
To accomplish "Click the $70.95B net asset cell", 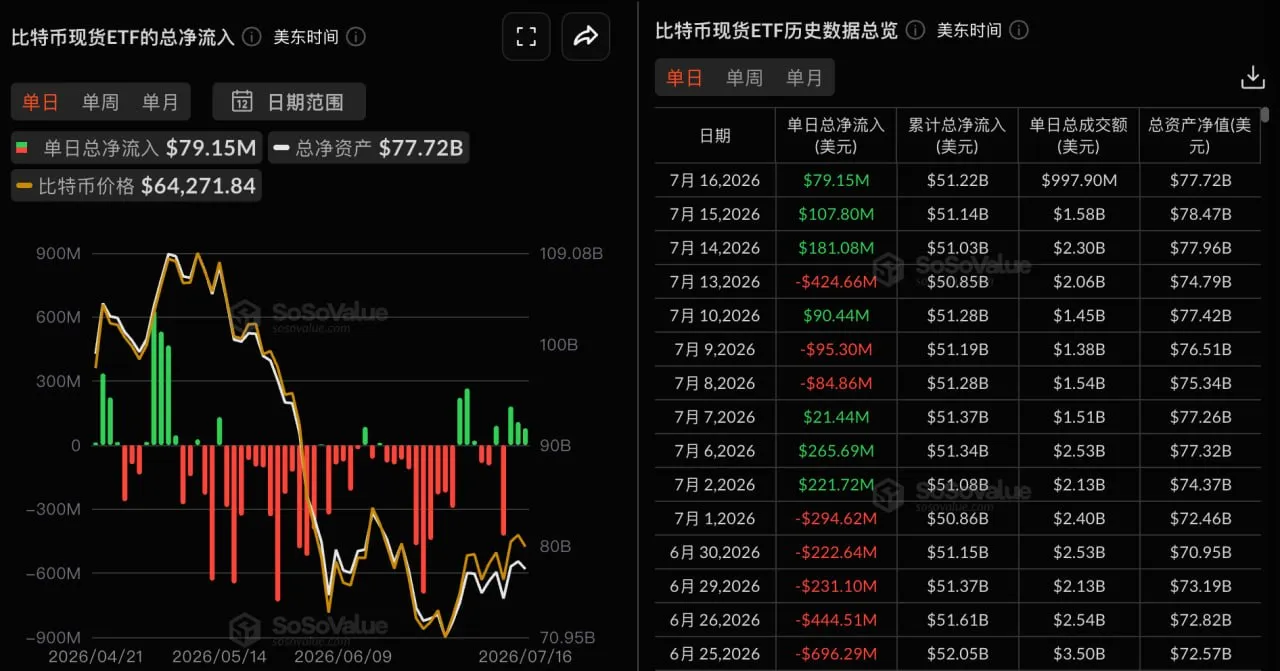I will [1200, 552].
